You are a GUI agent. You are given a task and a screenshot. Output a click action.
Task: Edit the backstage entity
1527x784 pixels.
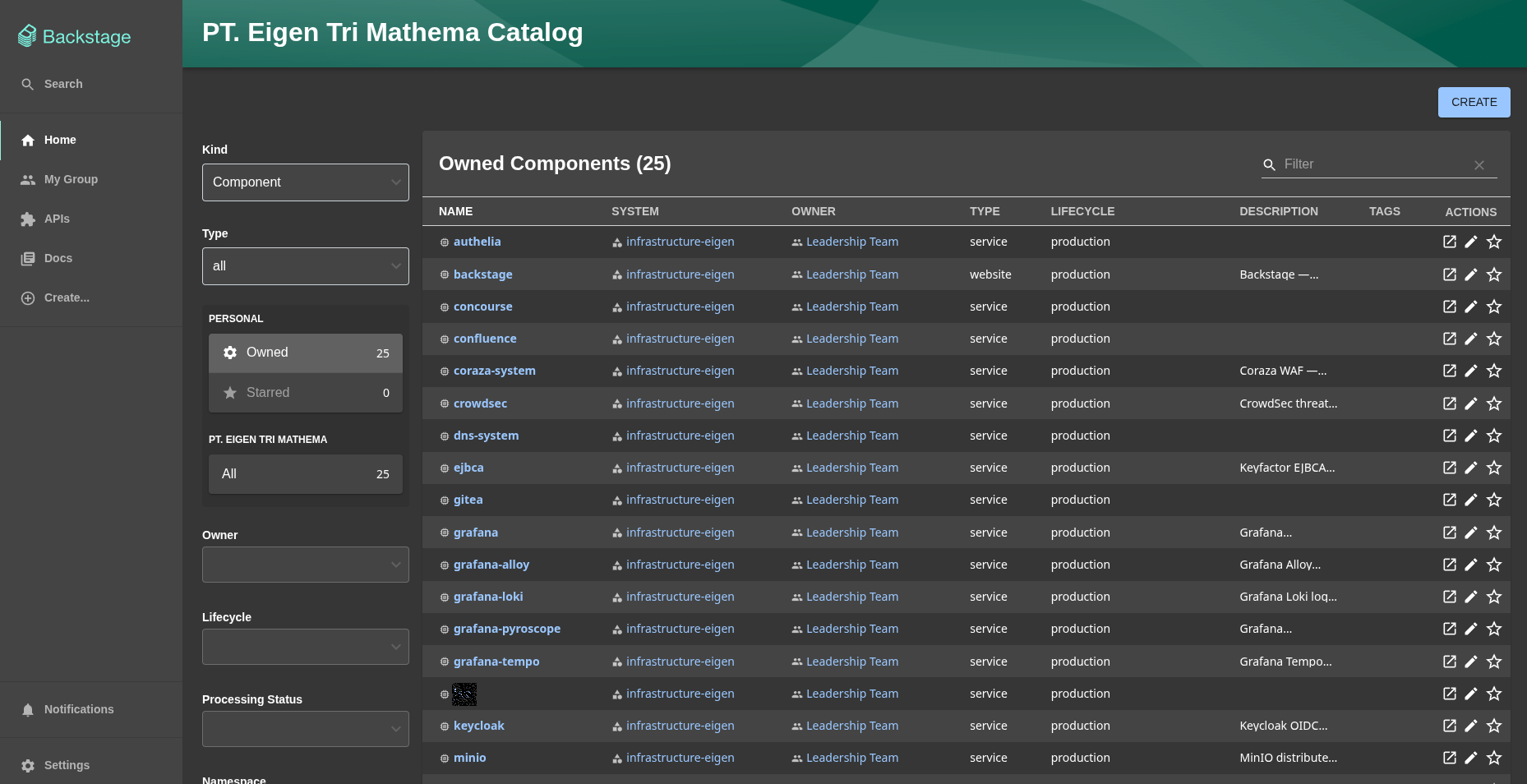[1471, 274]
